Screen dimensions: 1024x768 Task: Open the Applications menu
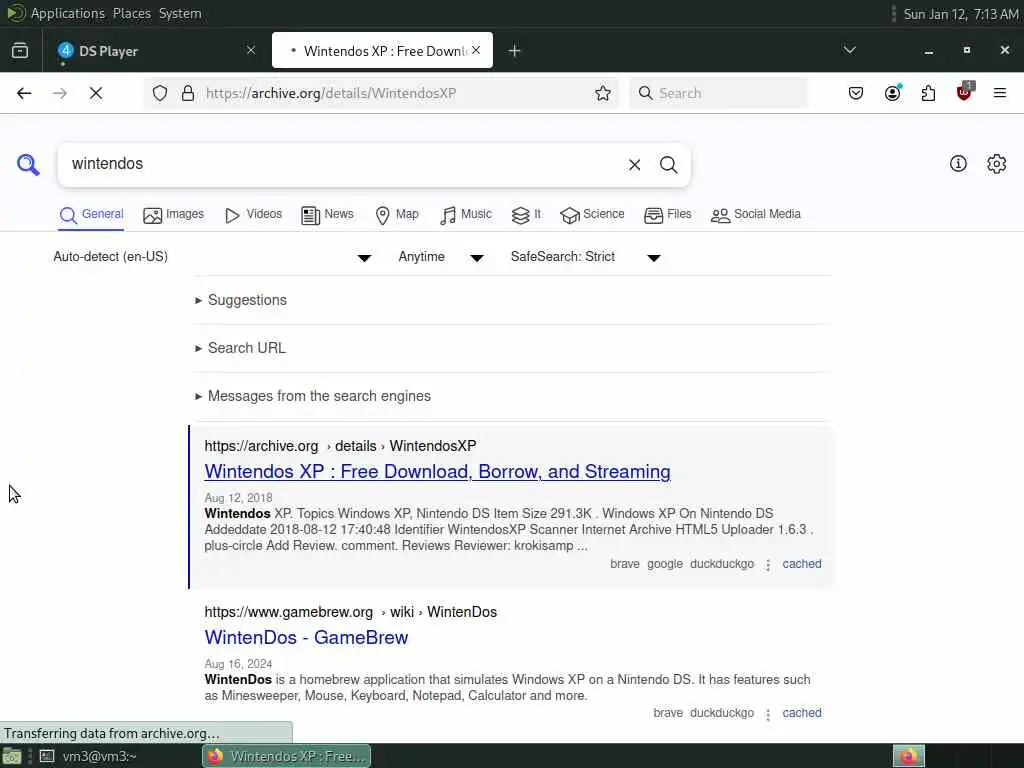tap(67, 14)
